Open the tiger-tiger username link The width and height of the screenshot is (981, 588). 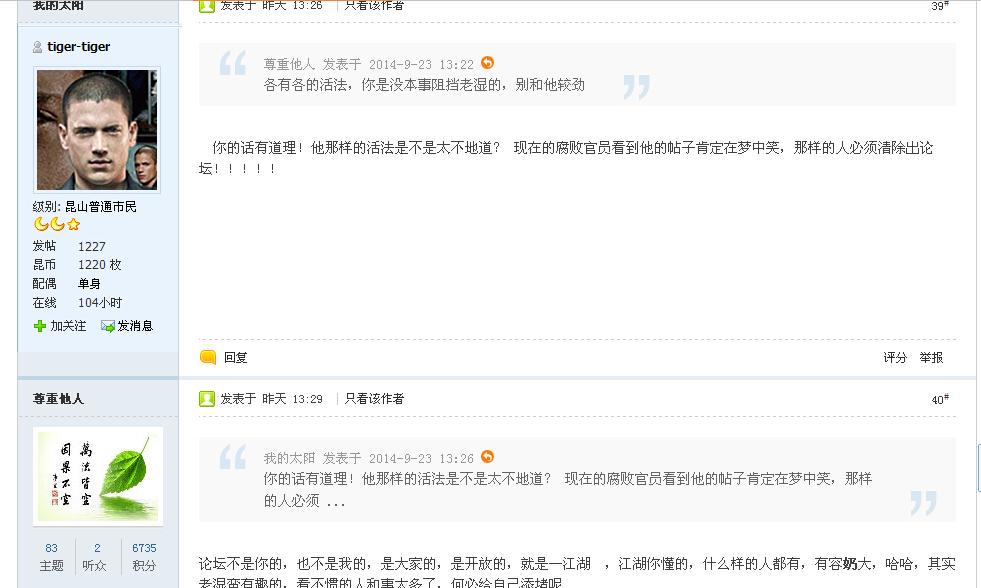point(78,46)
